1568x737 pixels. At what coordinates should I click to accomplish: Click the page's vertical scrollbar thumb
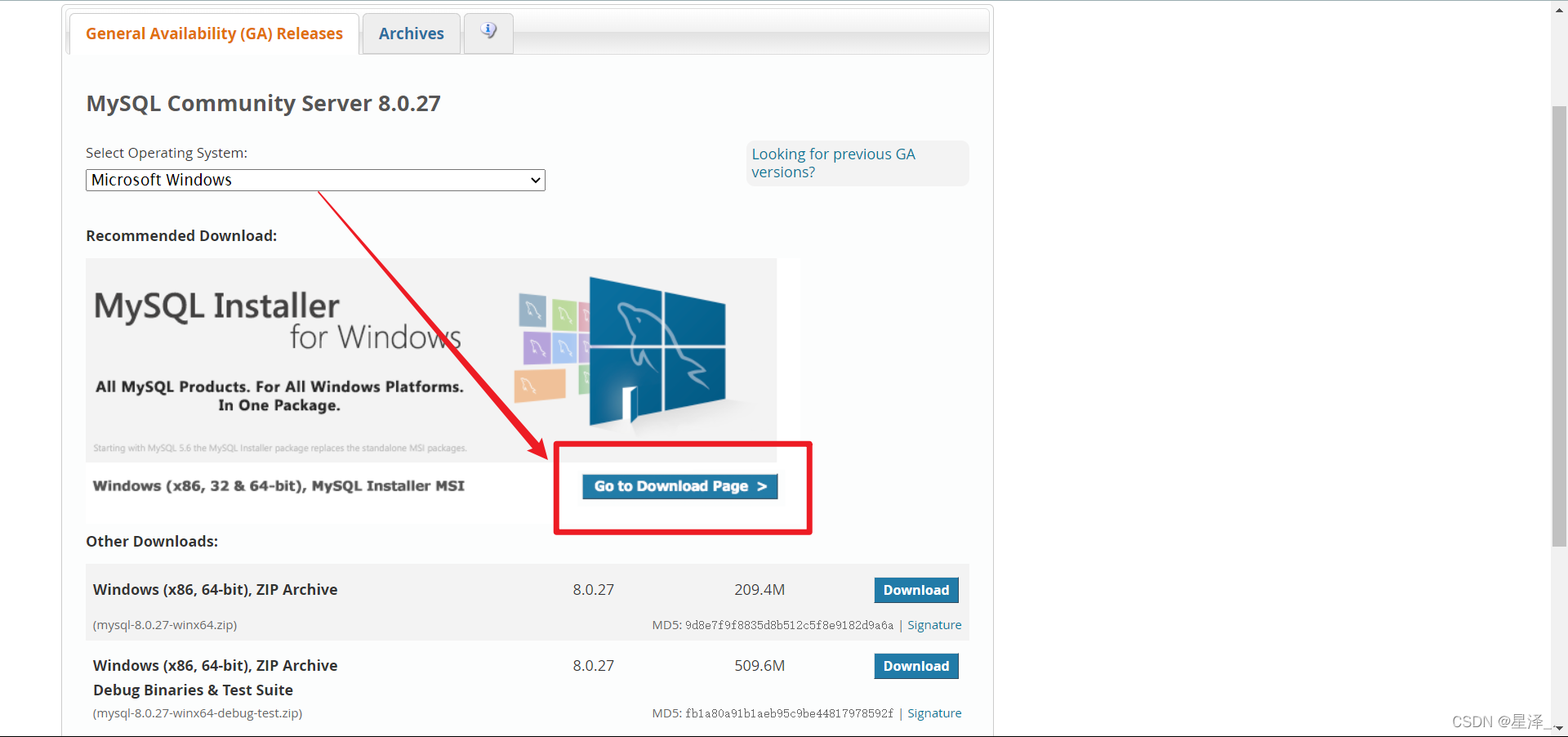tap(1559, 326)
